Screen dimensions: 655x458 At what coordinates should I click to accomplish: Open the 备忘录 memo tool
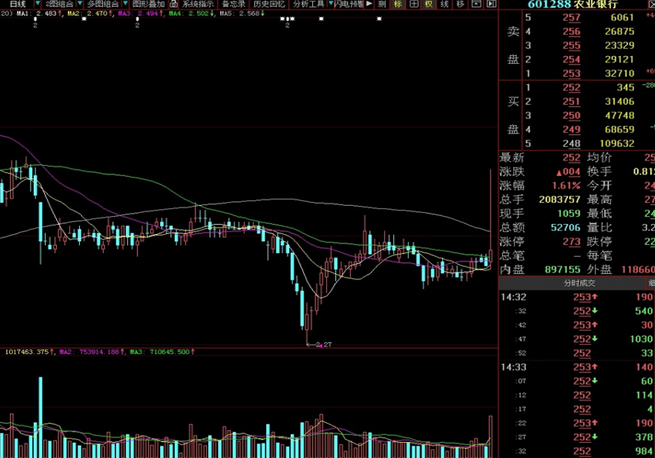(233, 4)
